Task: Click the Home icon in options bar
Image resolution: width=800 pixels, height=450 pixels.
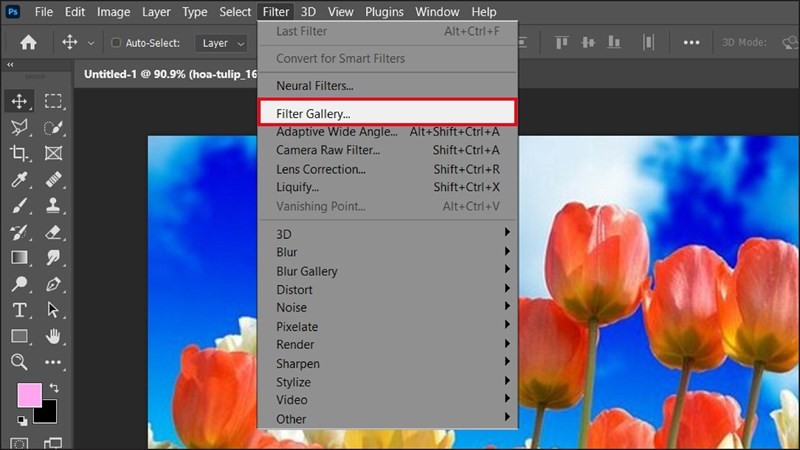Action: [29, 42]
